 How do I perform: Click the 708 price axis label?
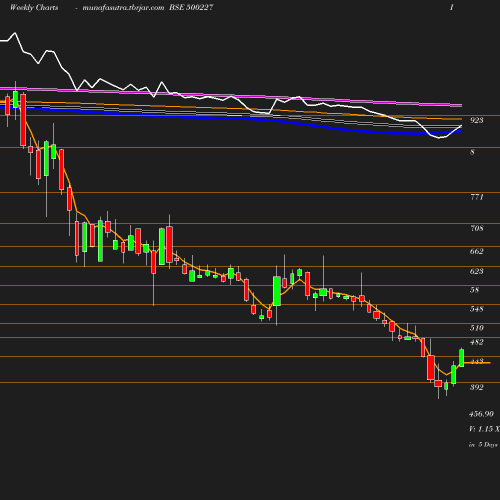pos(477,228)
